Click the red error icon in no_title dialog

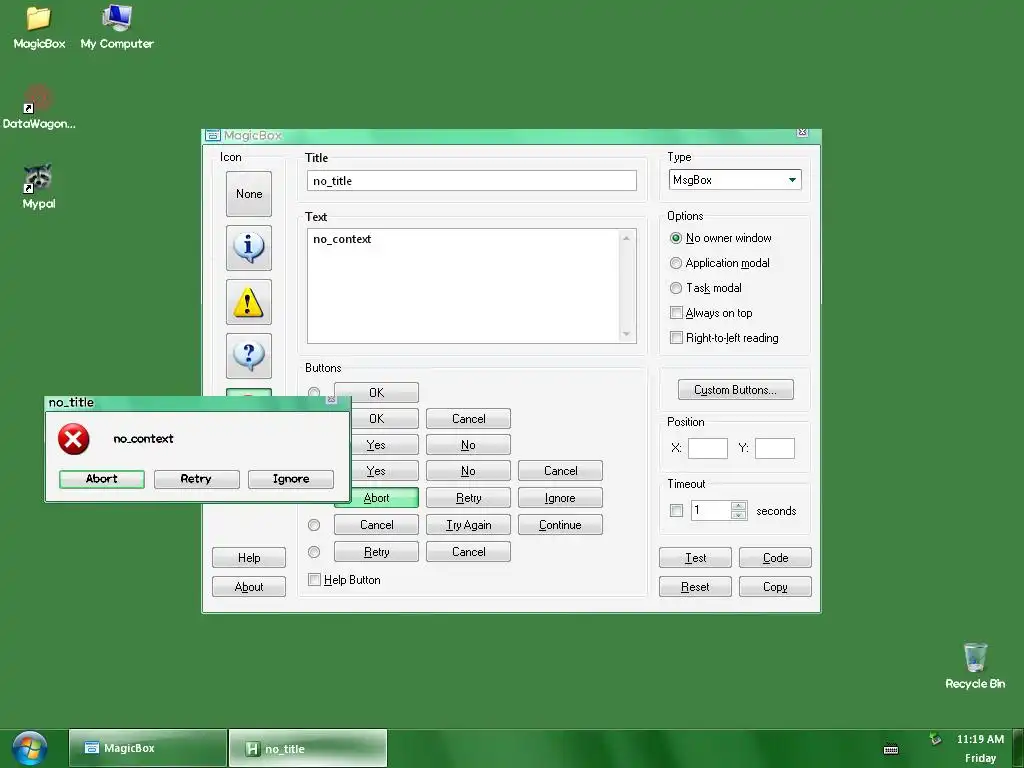pyautogui.click(x=74, y=439)
